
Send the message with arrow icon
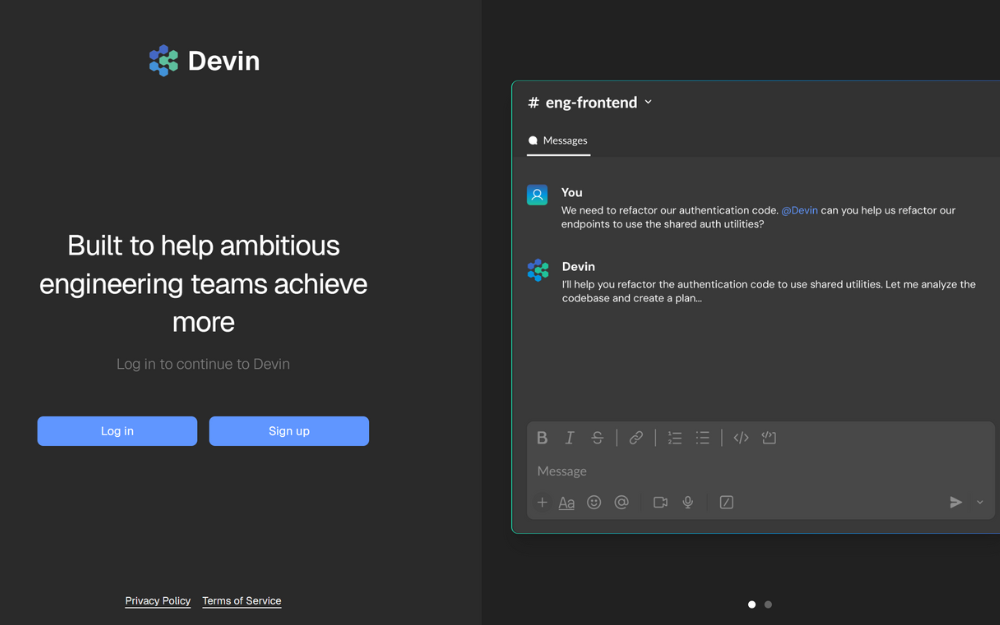pyautogui.click(x=955, y=503)
